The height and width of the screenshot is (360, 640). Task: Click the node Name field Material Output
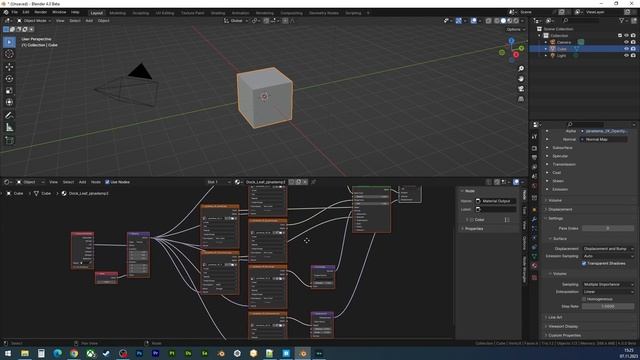(x=495, y=201)
